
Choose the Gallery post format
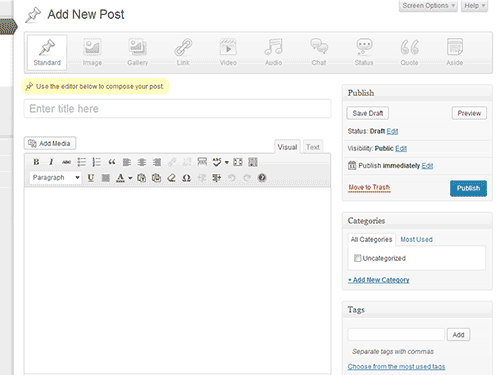click(137, 52)
